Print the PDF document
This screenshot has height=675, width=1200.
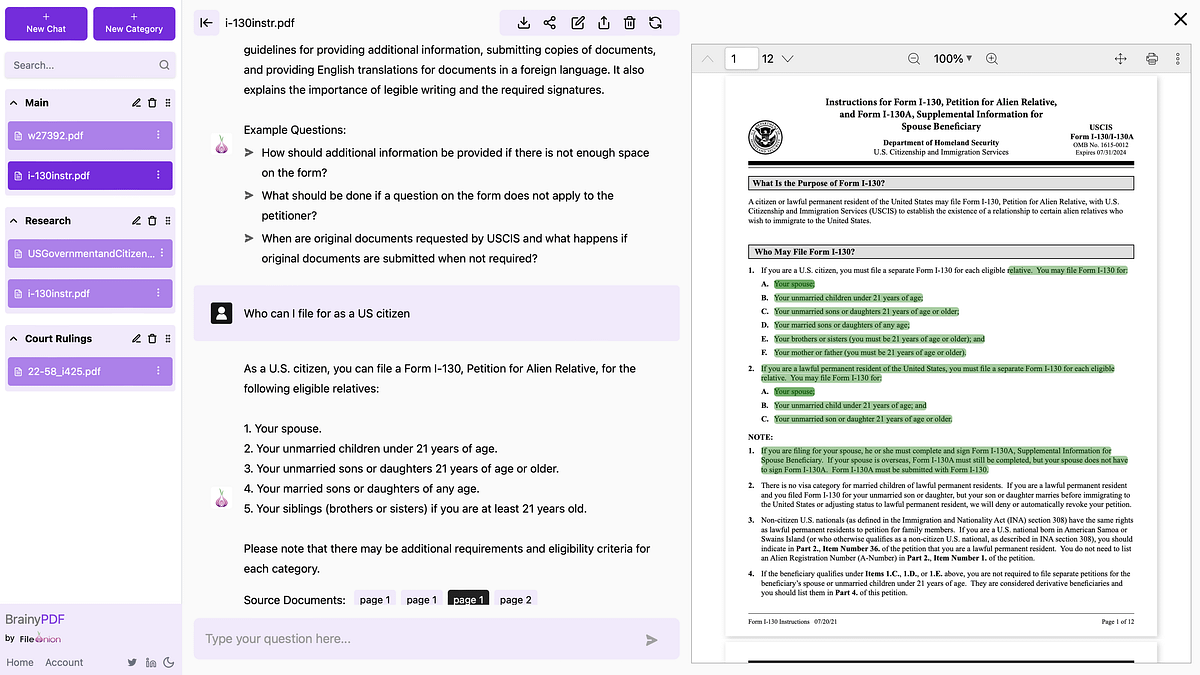tap(1151, 59)
